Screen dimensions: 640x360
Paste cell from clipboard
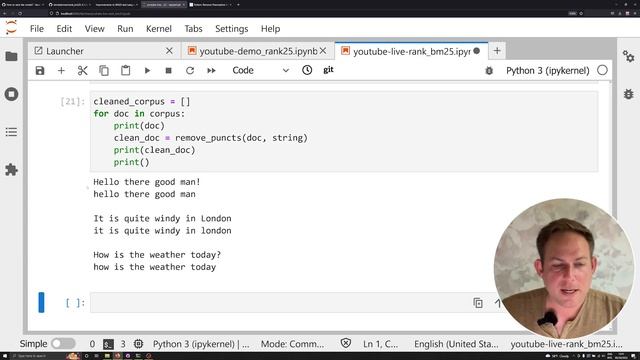(125, 71)
